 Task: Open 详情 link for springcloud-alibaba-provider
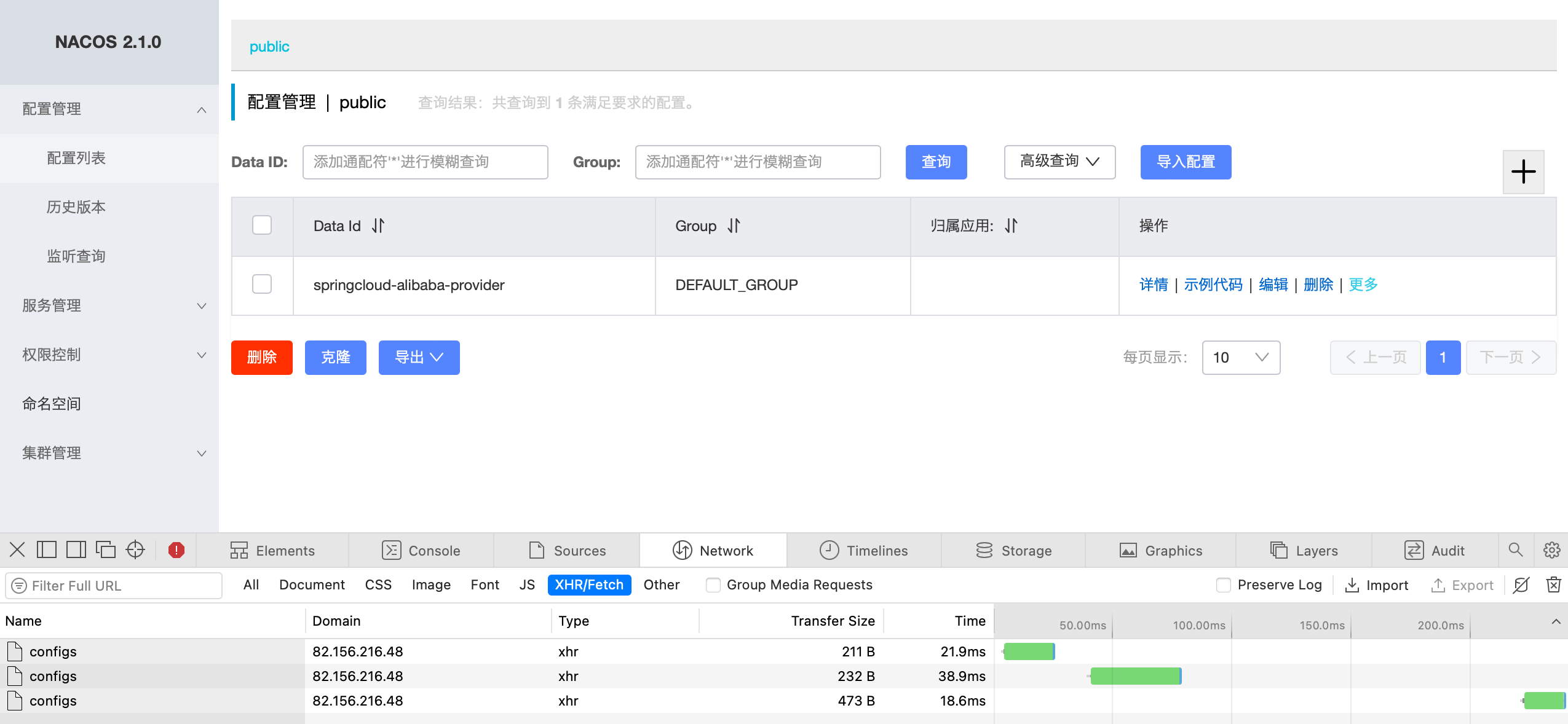coord(1154,285)
